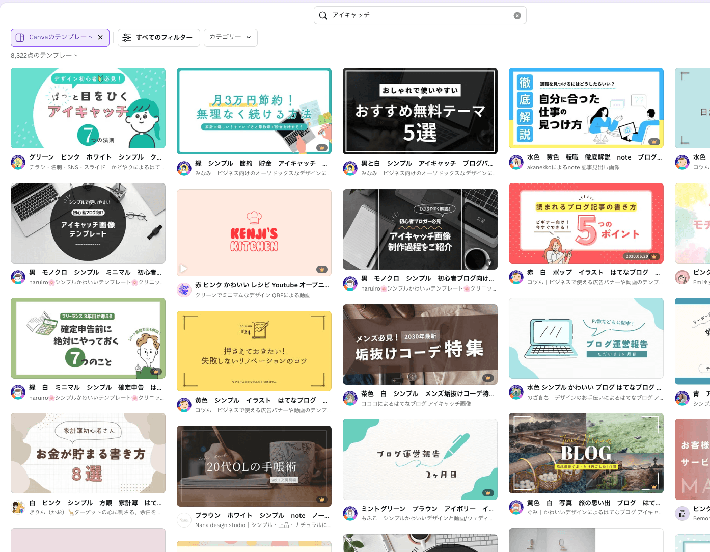Click creator avatar beside 赤 白 ポップ イラスト title
This screenshot has width=710, height=552.
(x=516, y=277)
